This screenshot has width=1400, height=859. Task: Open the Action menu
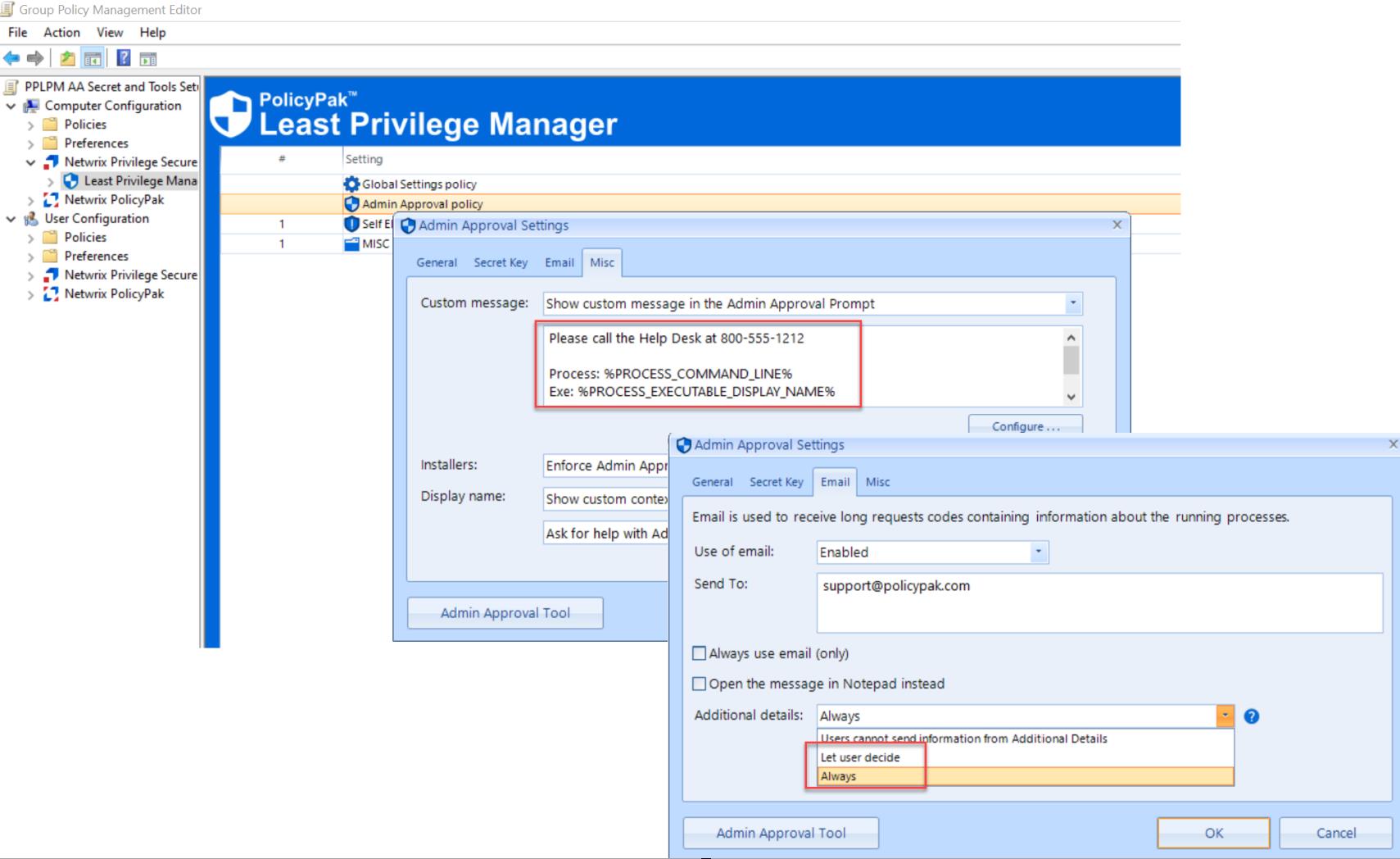click(61, 33)
